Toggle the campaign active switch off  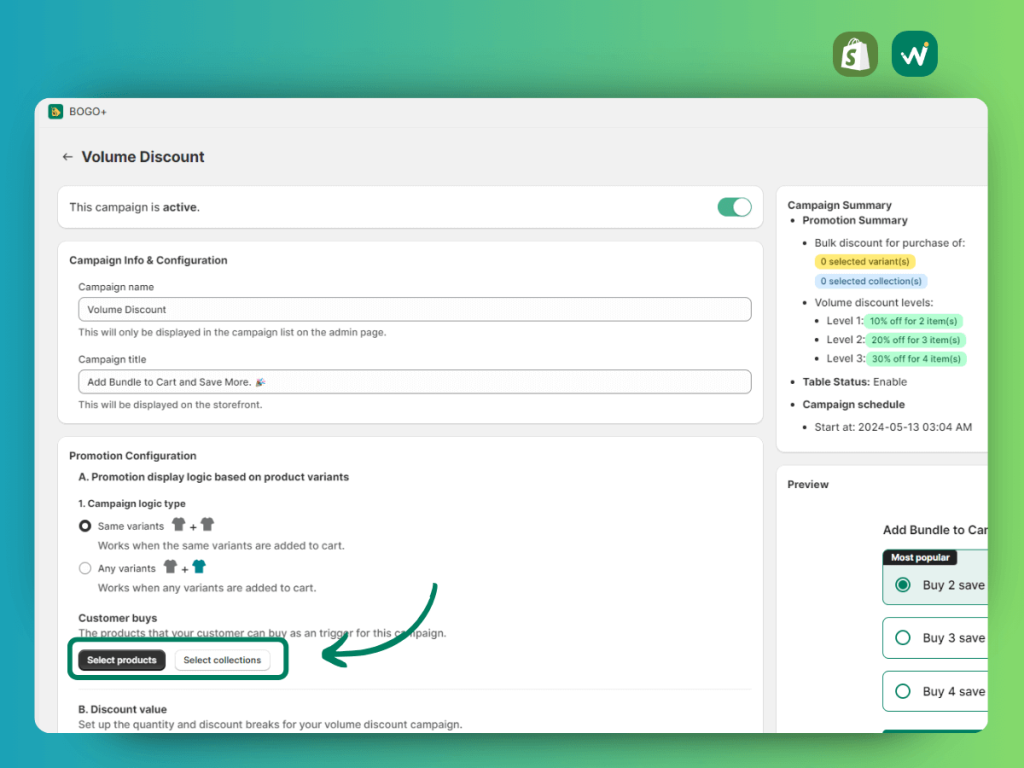(734, 207)
